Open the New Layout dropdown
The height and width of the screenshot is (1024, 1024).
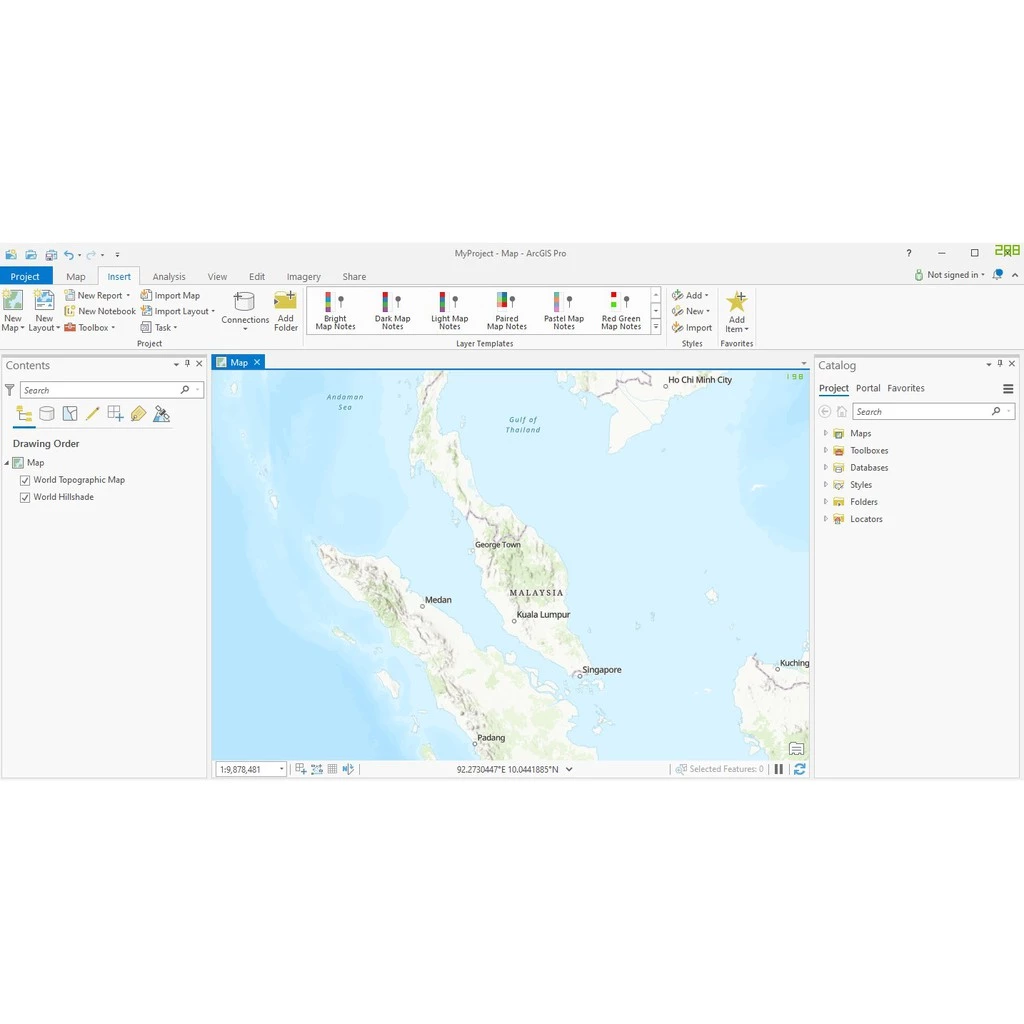44,324
